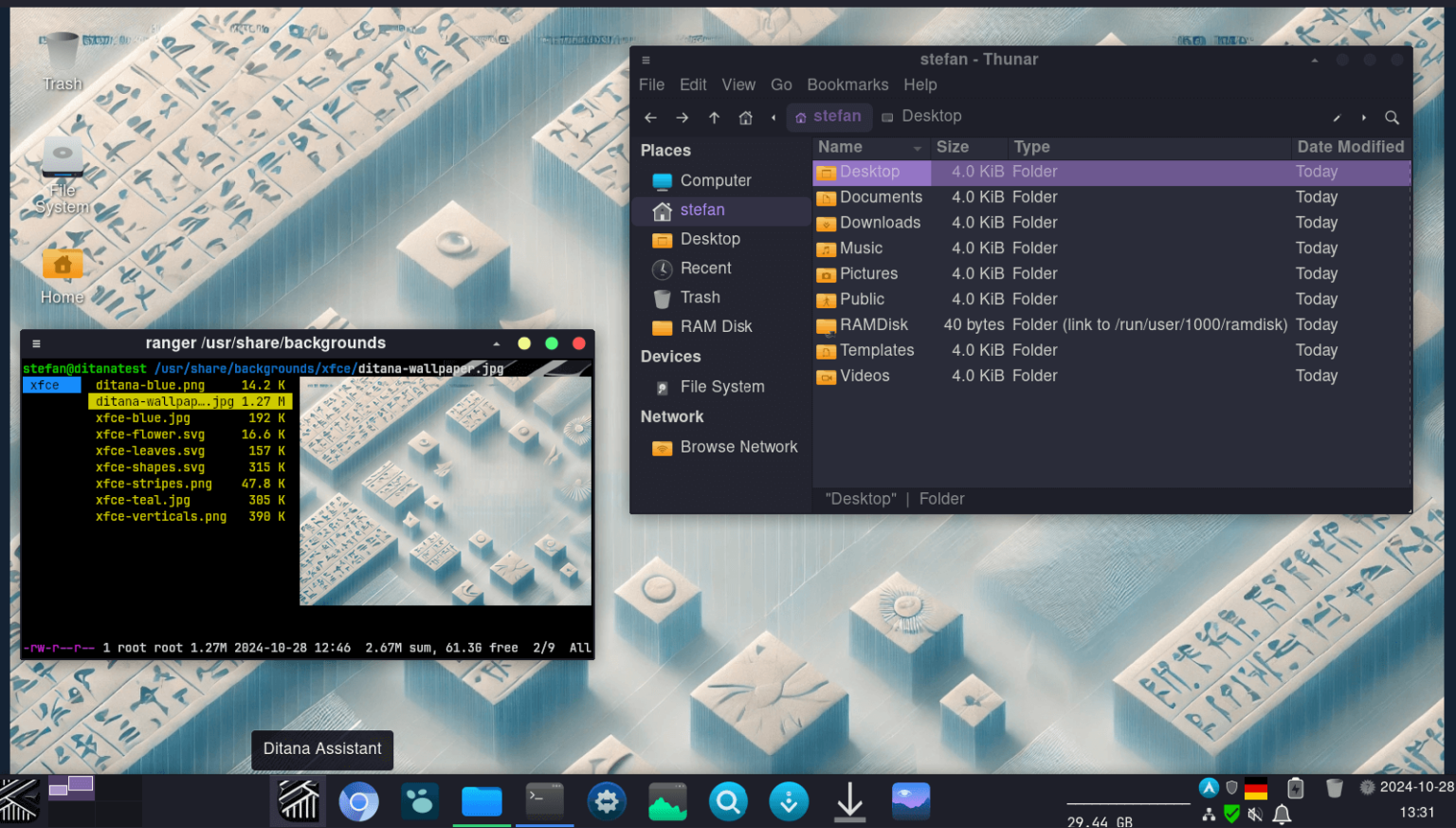Open the Go menu in Thunar

click(781, 84)
